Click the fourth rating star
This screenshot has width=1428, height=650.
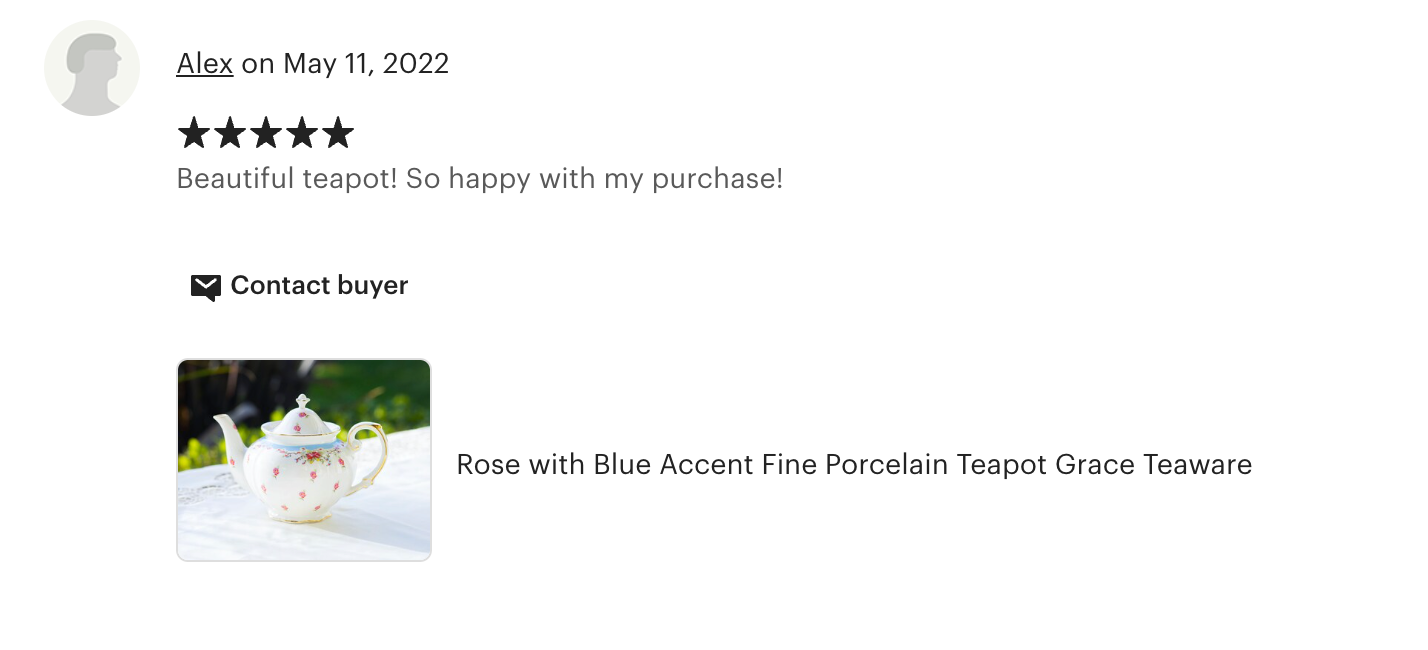point(301,133)
